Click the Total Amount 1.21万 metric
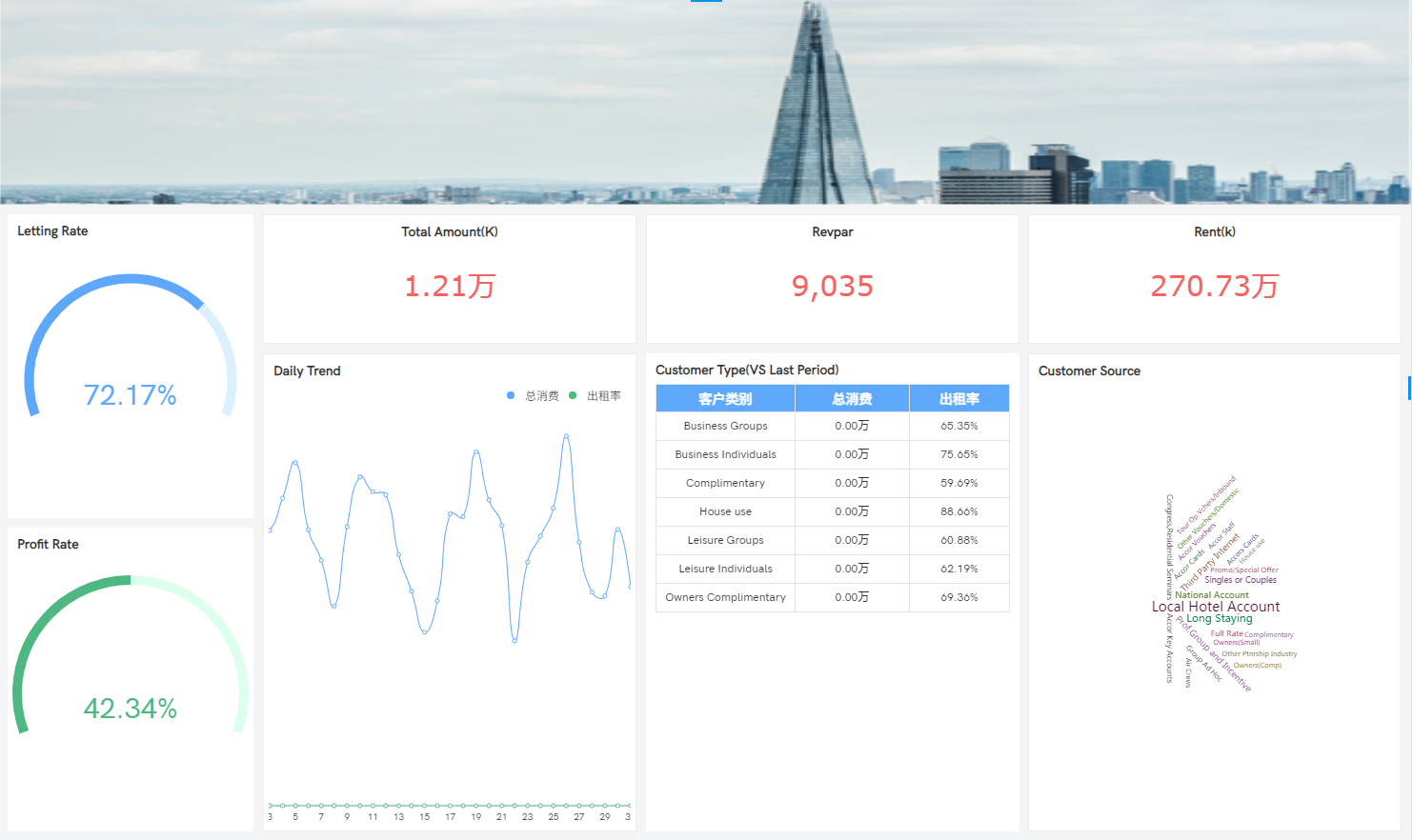The image size is (1412, 840). (x=450, y=286)
